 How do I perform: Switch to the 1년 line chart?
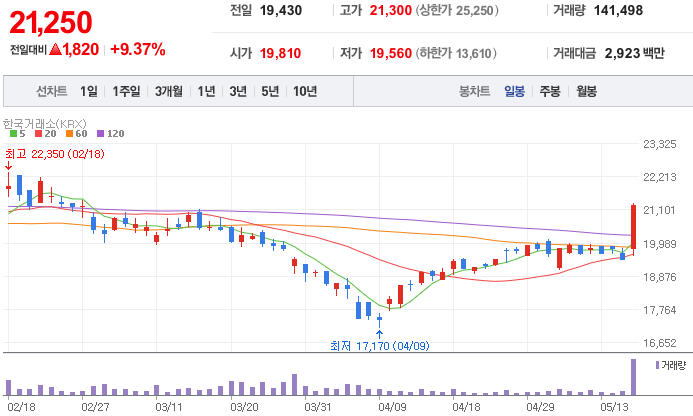click(206, 92)
